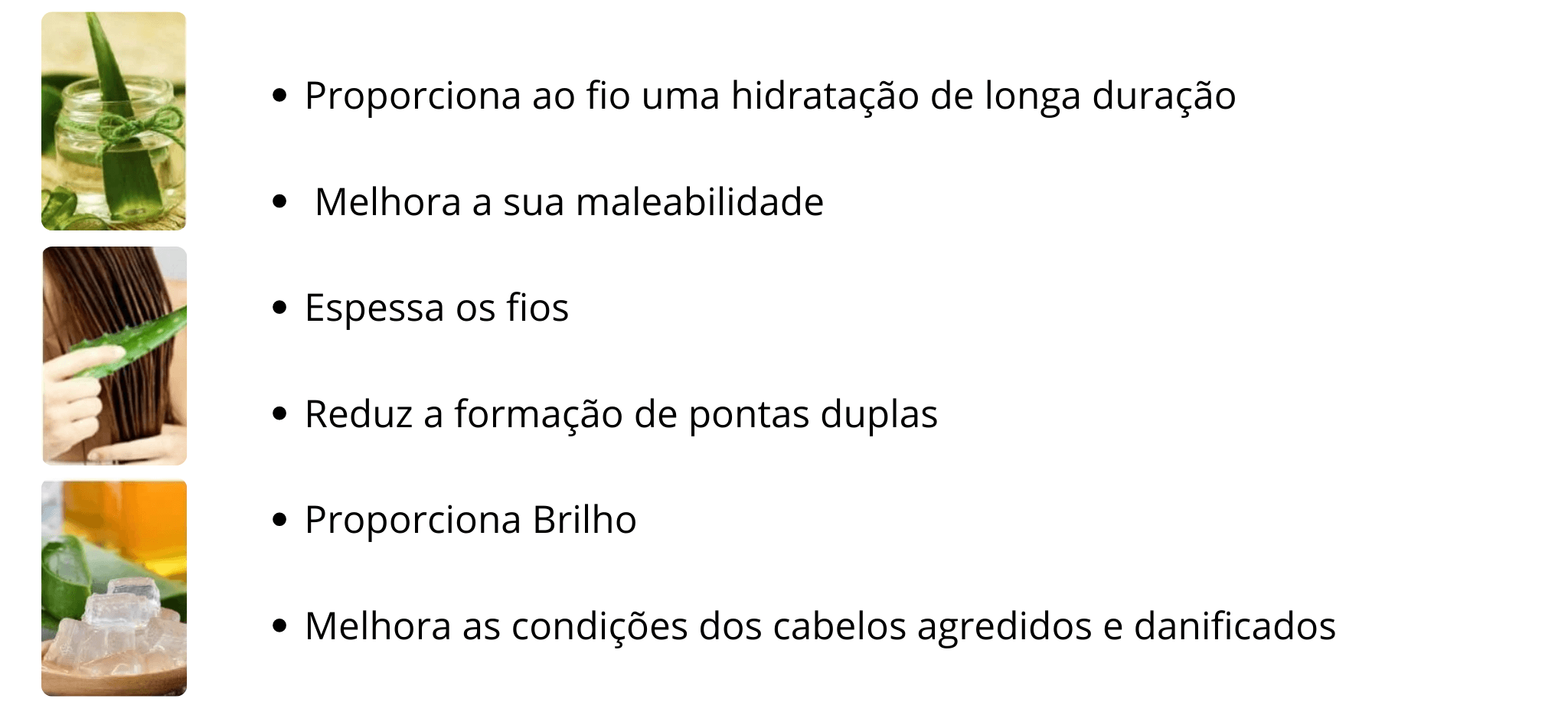The height and width of the screenshot is (712, 1568).
Task: Click the 'Melhora as condições dos cabelos' line
Action: 820,625
